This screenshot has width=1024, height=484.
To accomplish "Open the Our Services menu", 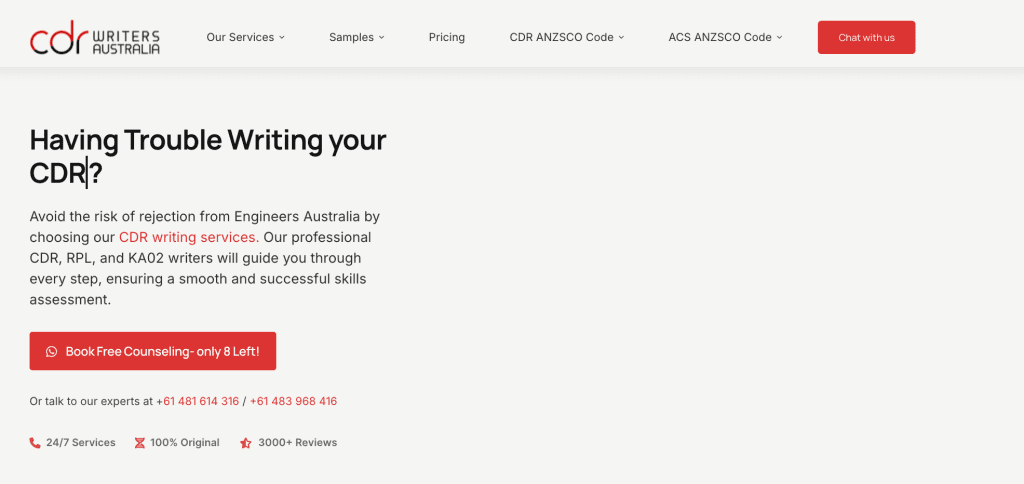I will (246, 37).
